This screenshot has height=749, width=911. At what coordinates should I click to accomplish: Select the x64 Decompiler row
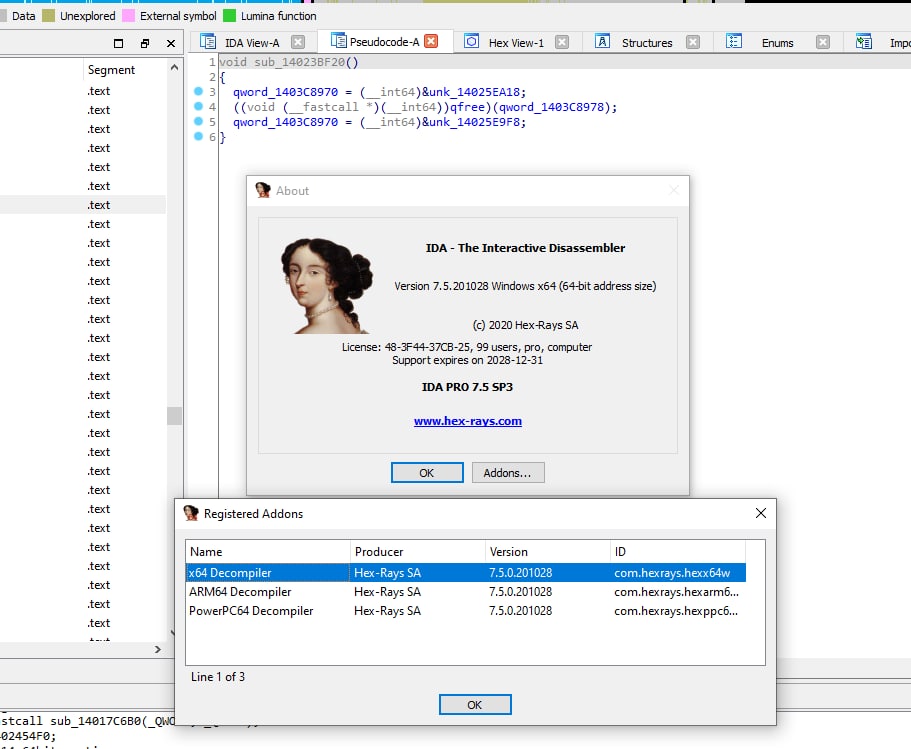tap(465, 572)
